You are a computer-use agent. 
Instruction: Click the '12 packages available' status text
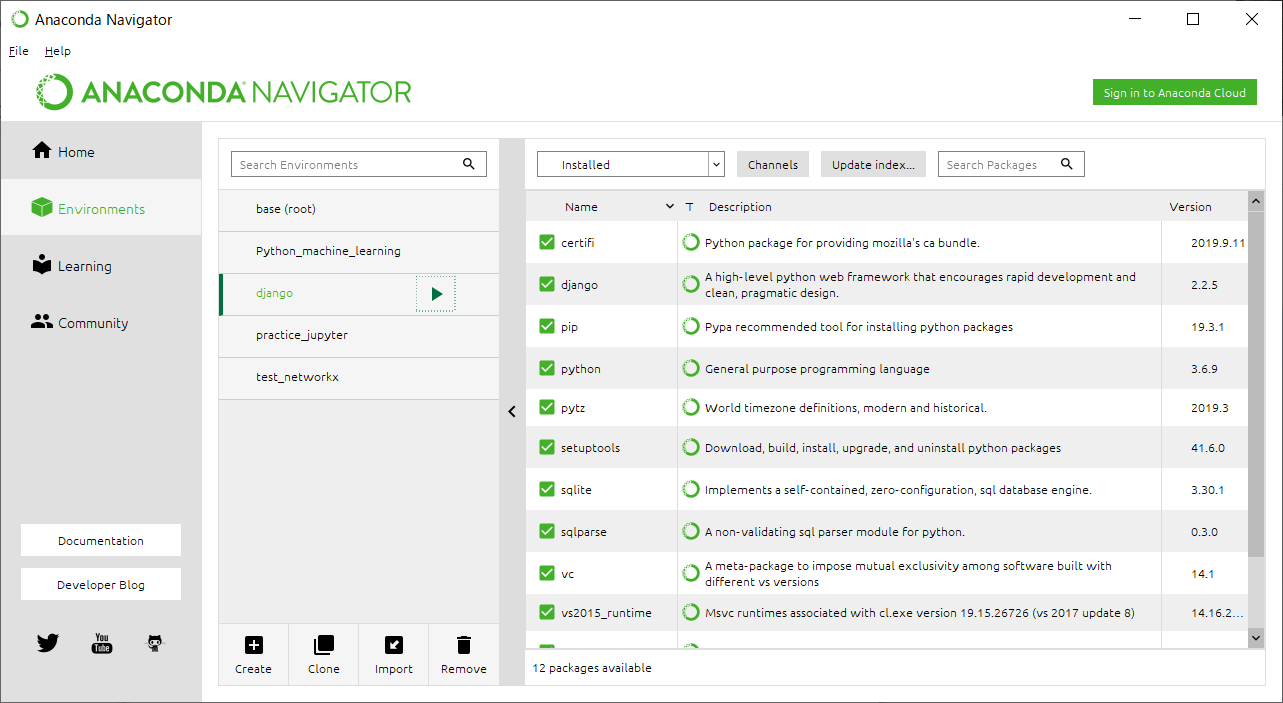[592, 668]
